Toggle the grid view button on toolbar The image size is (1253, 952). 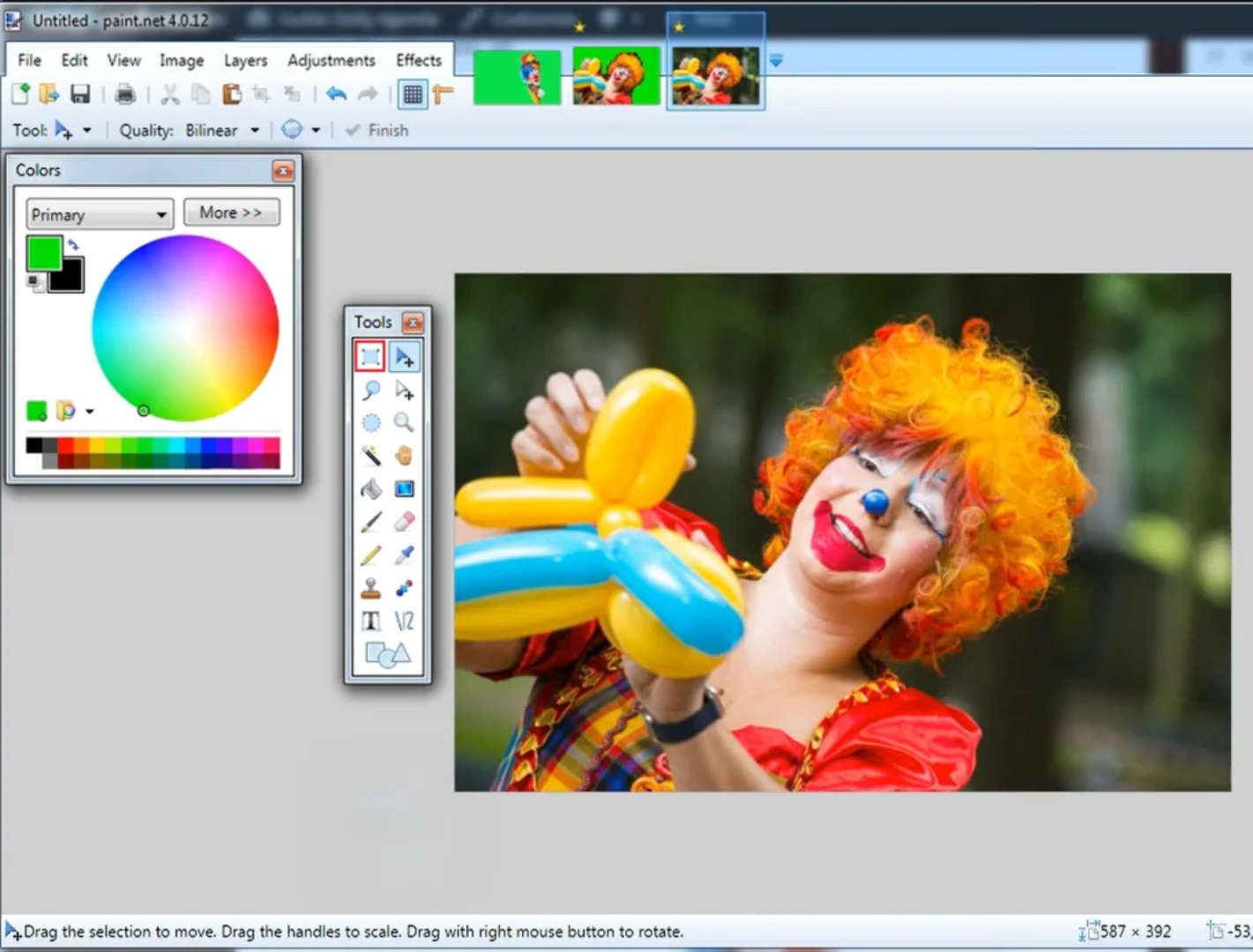coord(412,94)
